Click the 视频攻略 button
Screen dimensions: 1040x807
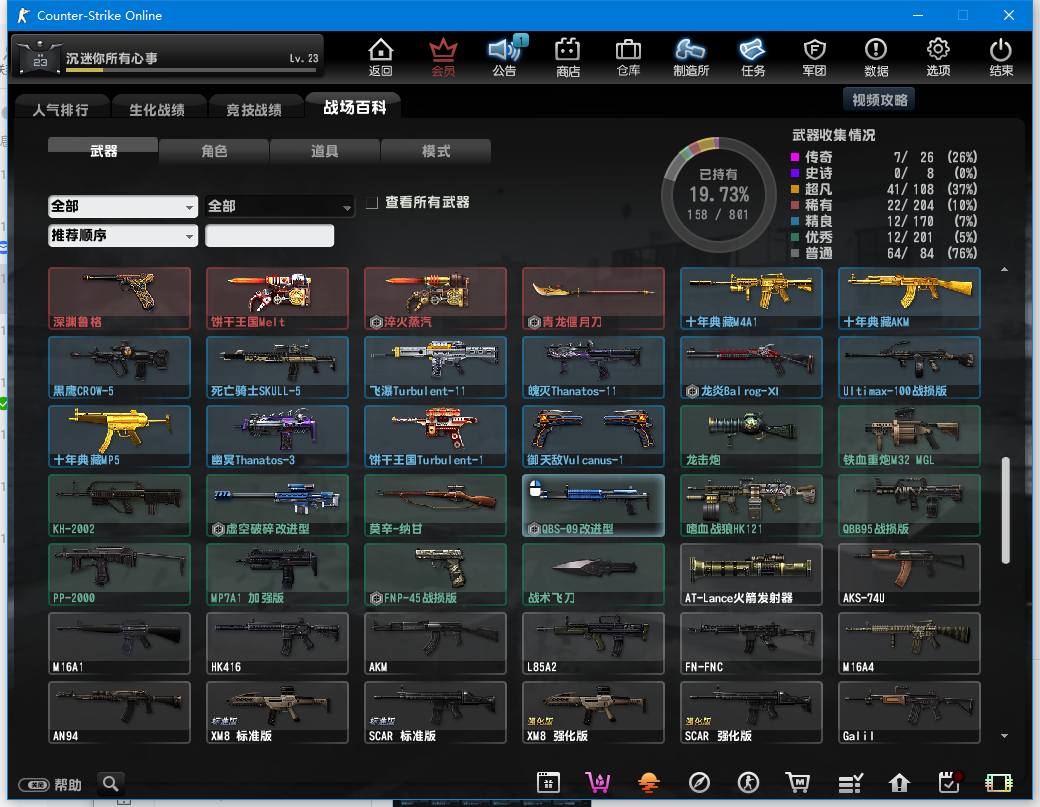tap(880, 100)
